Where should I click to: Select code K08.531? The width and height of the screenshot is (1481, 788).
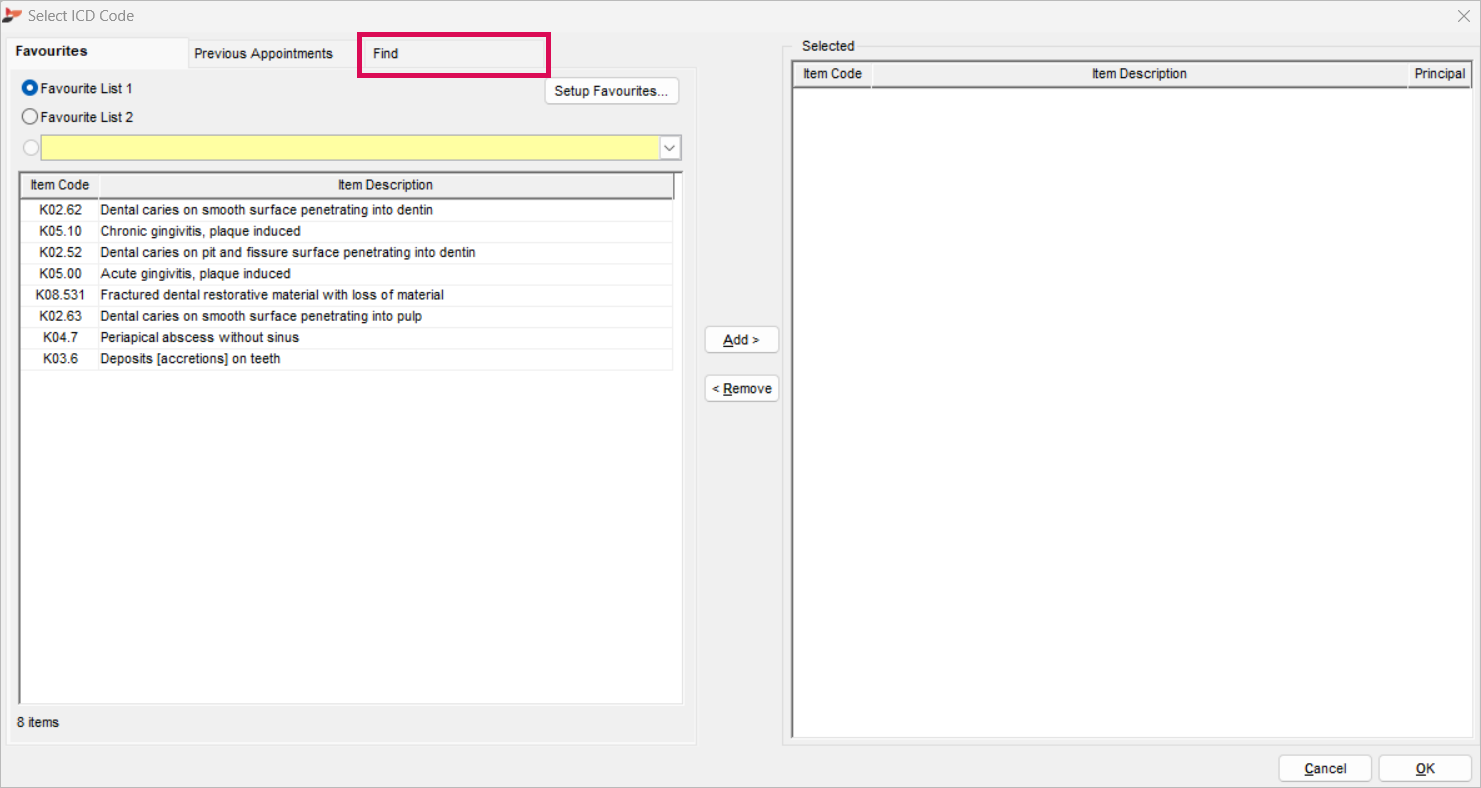pyautogui.click(x=60, y=295)
